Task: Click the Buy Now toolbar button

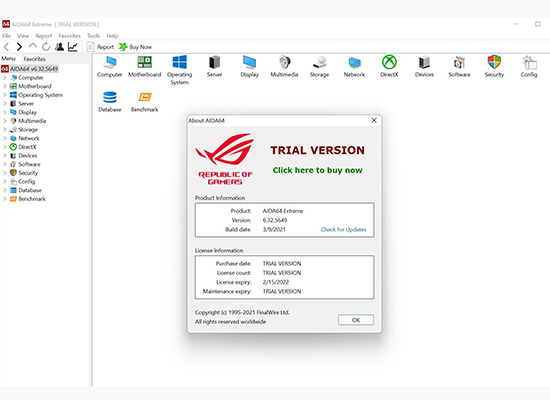Action: click(x=135, y=47)
